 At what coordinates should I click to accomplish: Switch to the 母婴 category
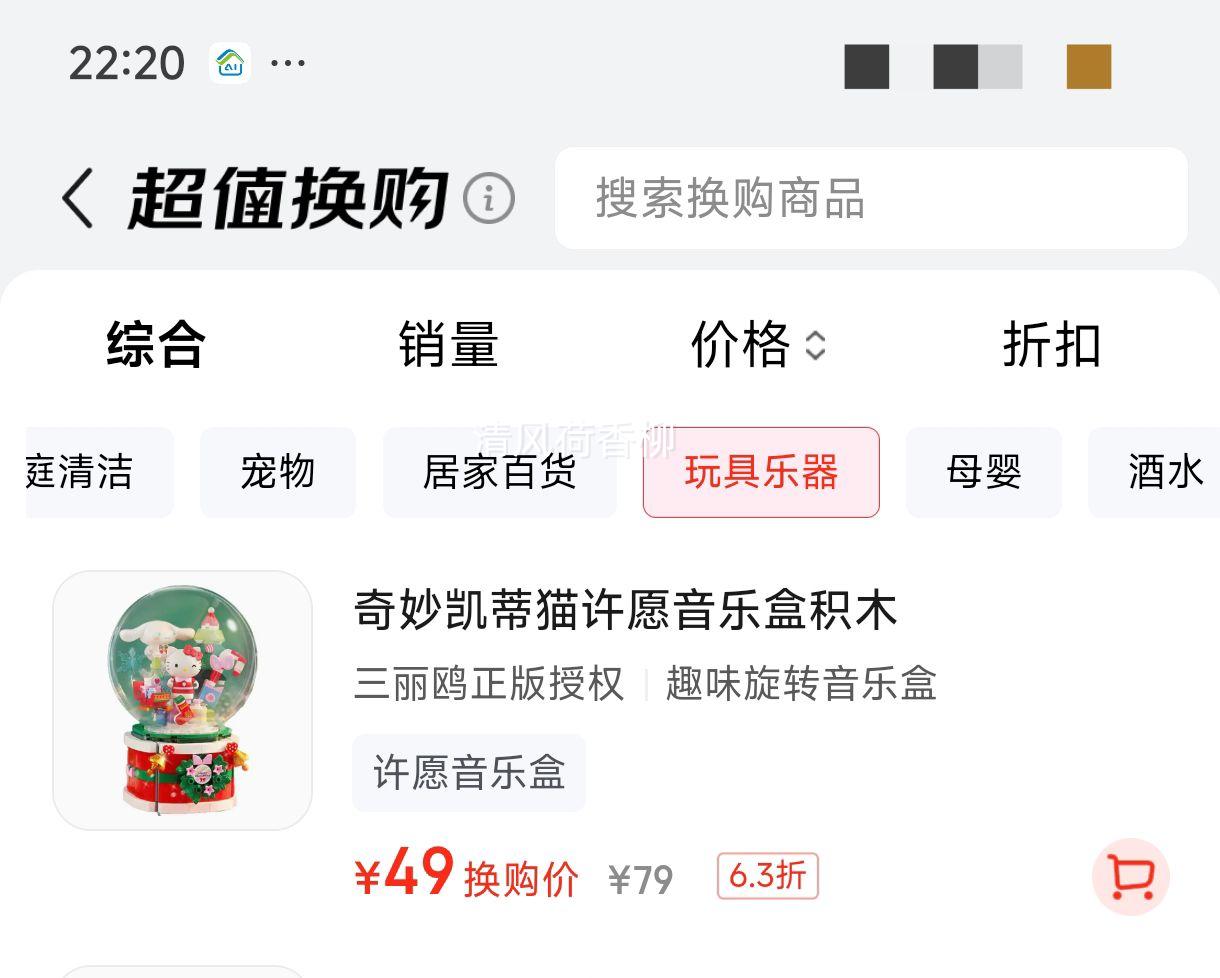click(x=984, y=472)
